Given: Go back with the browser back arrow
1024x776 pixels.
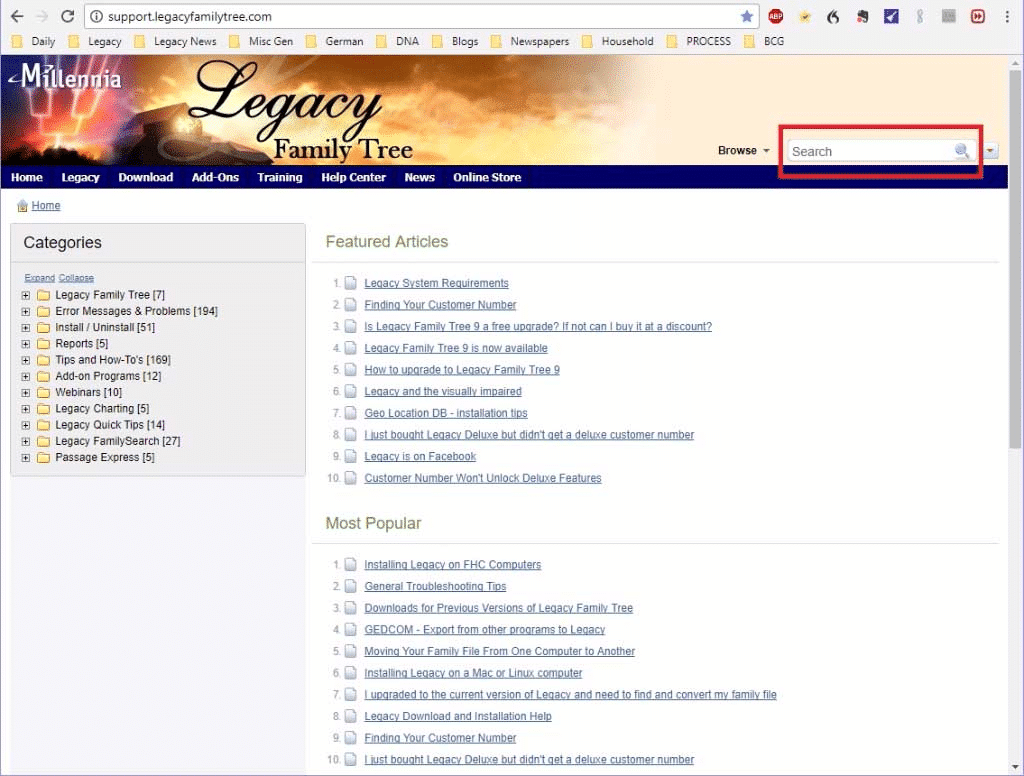Looking at the screenshot, I should [x=17, y=16].
